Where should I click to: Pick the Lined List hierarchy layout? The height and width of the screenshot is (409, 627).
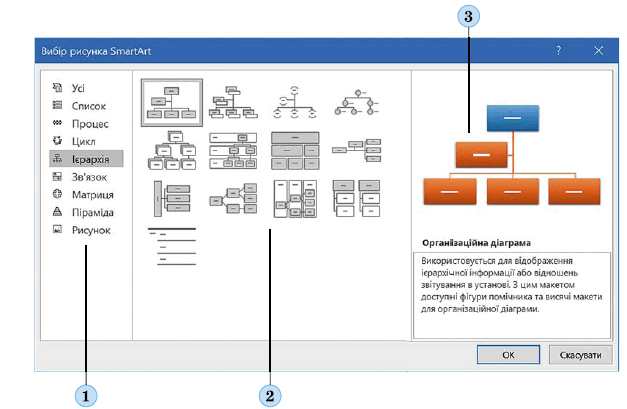pyautogui.click(x=172, y=247)
